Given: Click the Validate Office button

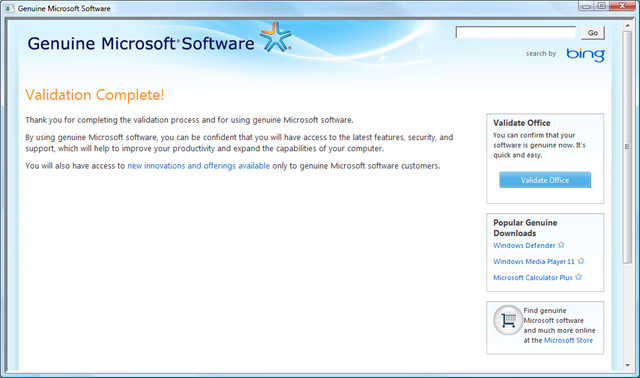Looking at the screenshot, I should click(x=544, y=180).
